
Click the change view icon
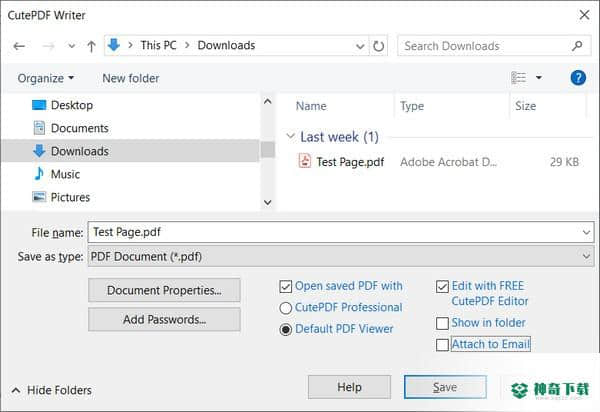(x=518, y=78)
